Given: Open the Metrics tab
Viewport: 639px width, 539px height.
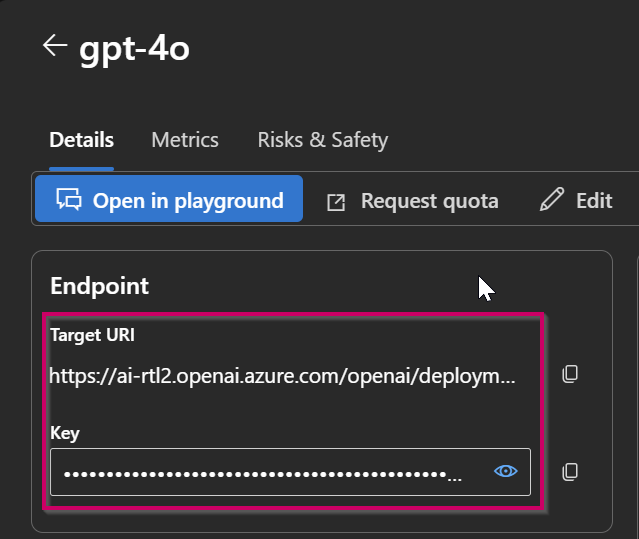Looking at the screenshot, I should [x=185, y=140].
